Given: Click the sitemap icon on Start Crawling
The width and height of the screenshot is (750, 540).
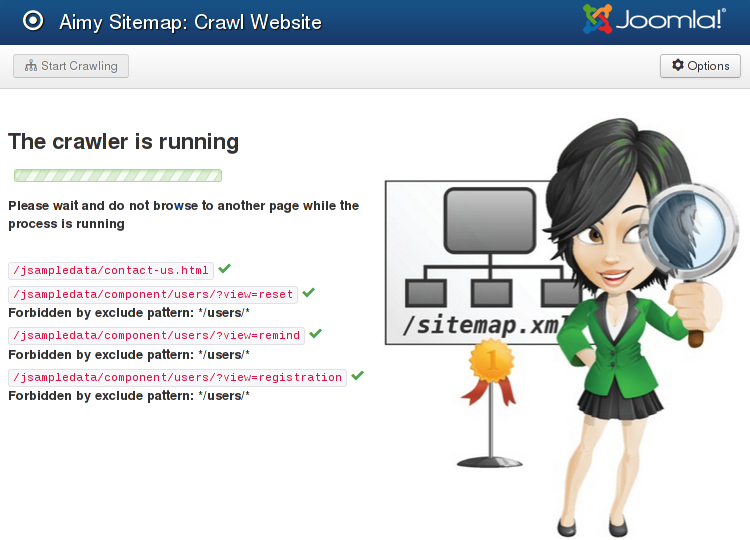Looking at the screenshot, I should point(30,66).
